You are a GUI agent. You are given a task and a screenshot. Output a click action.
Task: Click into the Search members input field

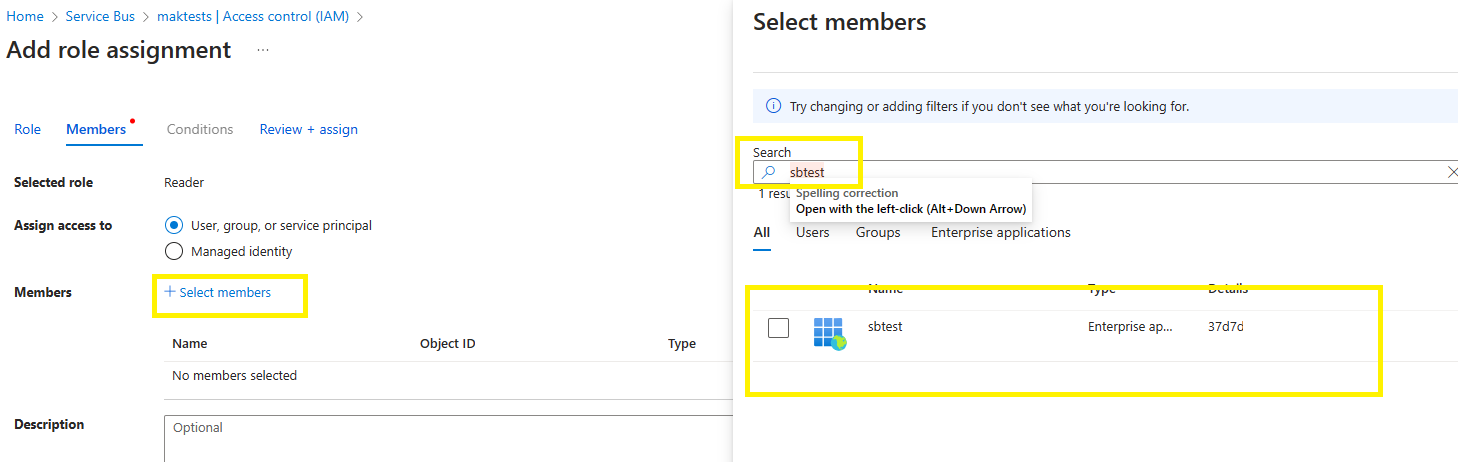[x=1105, y=172]
